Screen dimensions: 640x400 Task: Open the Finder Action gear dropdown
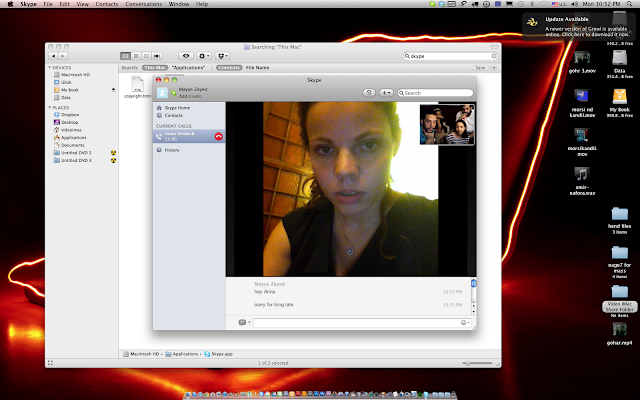pos(204,56)
